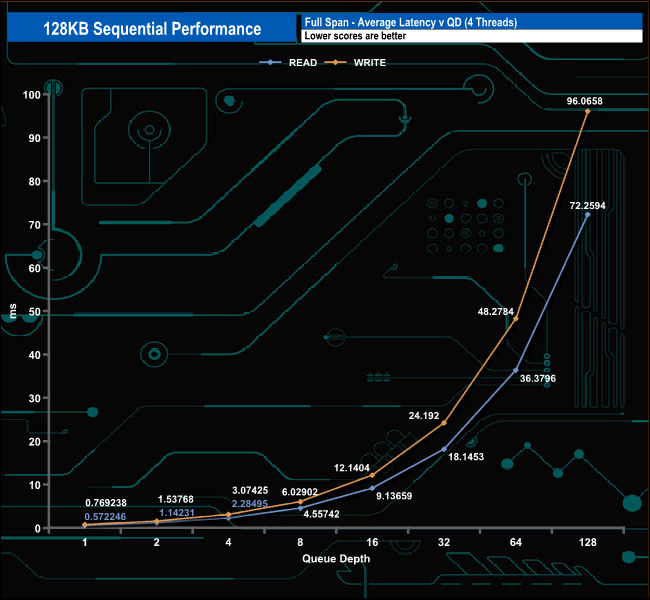
Task: Click the READ legend blue marker
Action: click(x=270, y=63)
